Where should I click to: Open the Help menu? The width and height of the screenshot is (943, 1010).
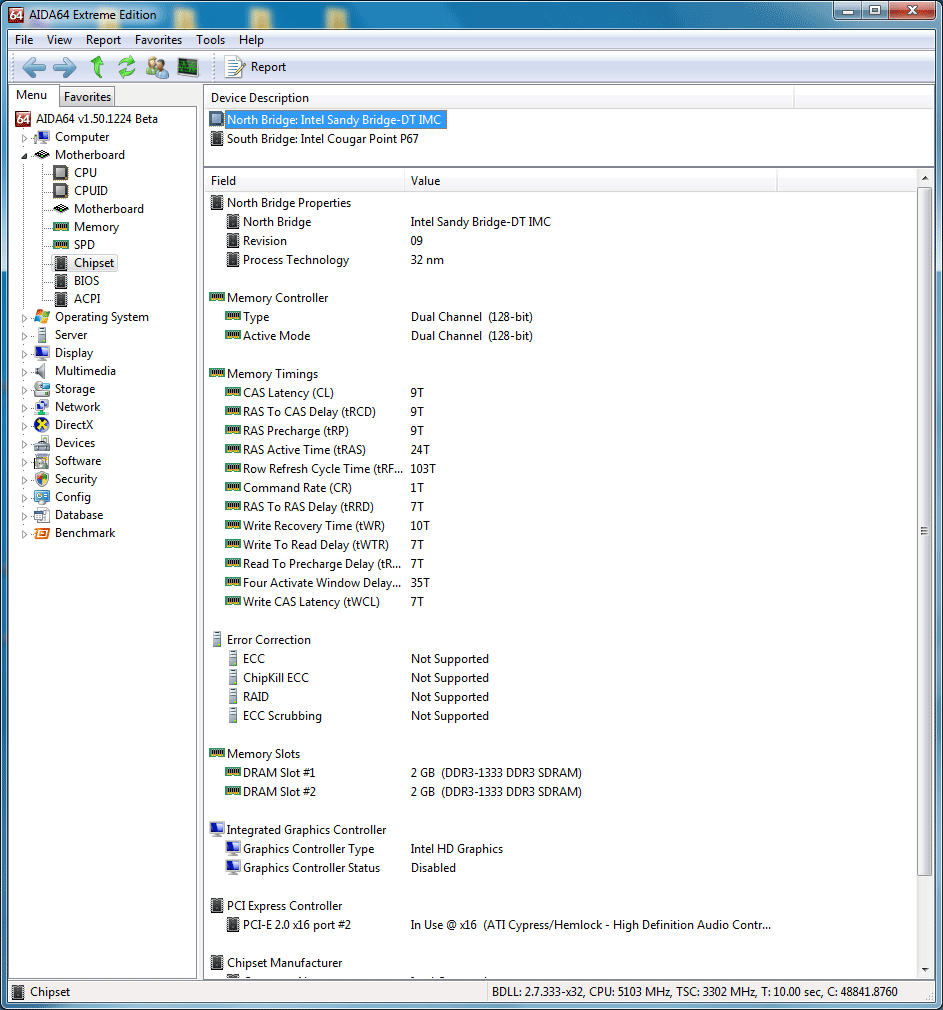[x=251, y=40]
